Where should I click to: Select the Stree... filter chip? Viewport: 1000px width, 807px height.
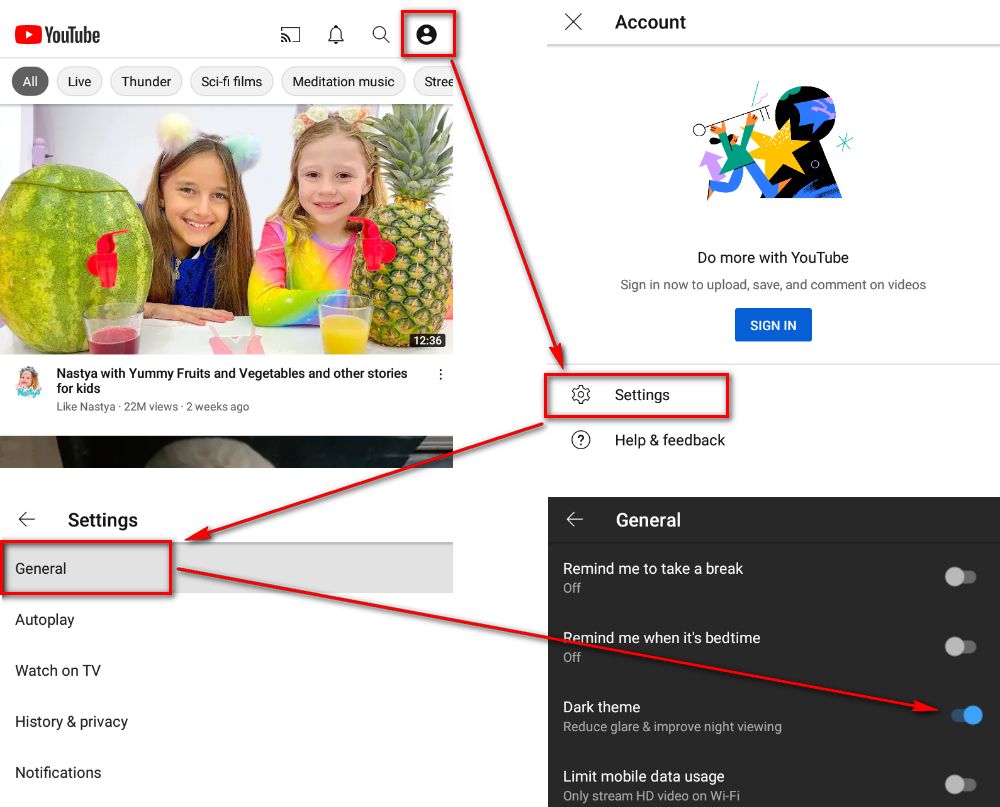pos(434,82)
